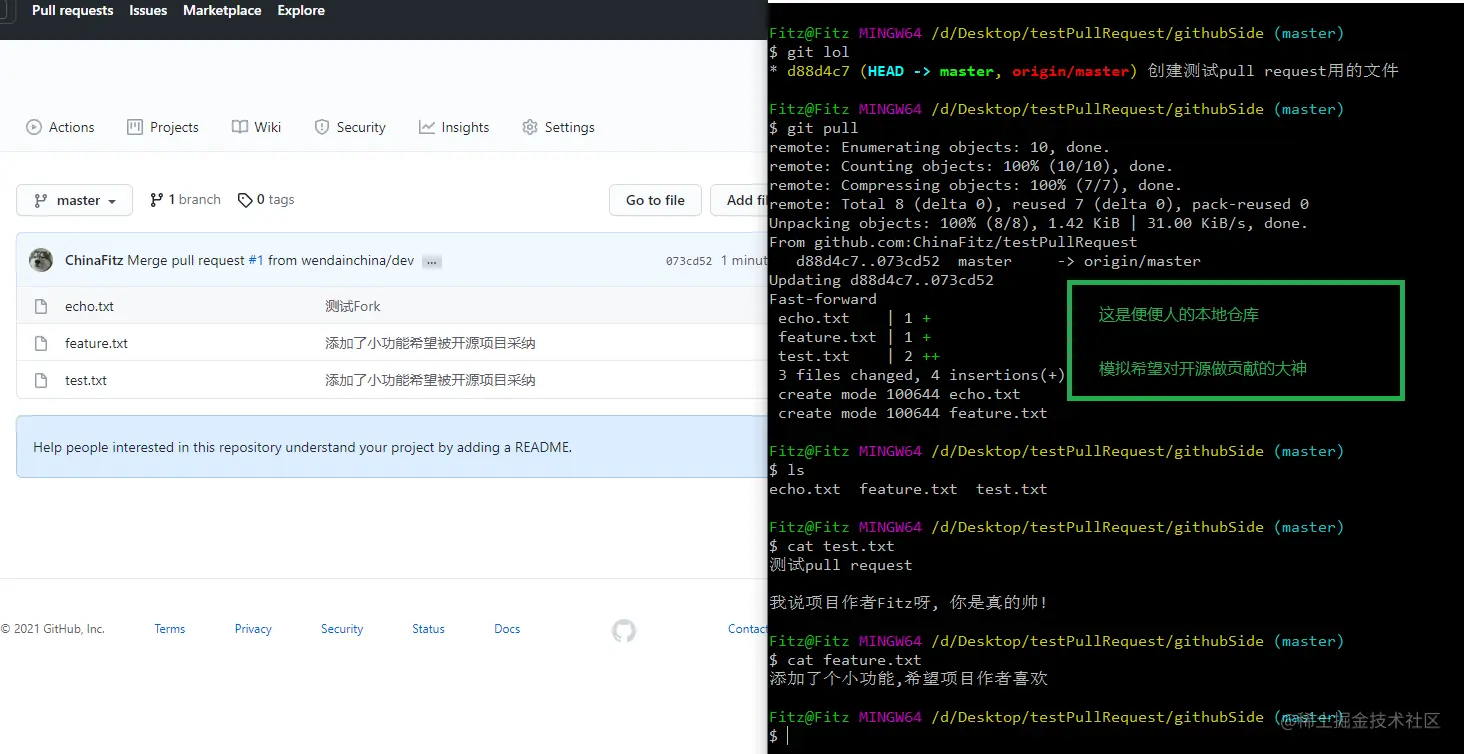Open the 测试Fork commit message
The width and height of the screenshot is (1464, 754).
[353, 306]
